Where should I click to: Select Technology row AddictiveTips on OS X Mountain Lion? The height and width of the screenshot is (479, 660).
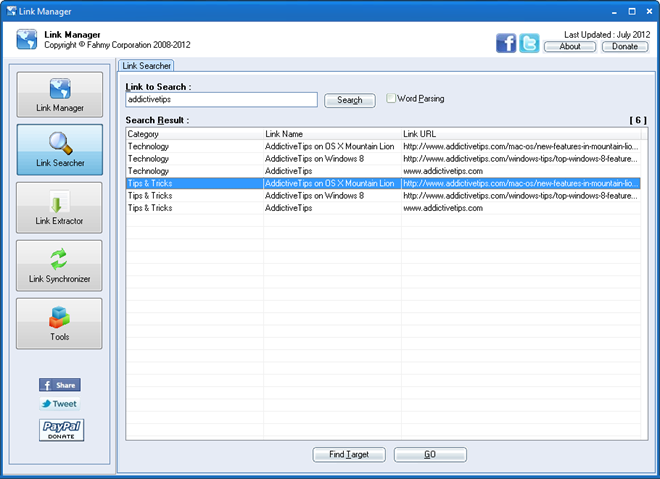point(383,146)
